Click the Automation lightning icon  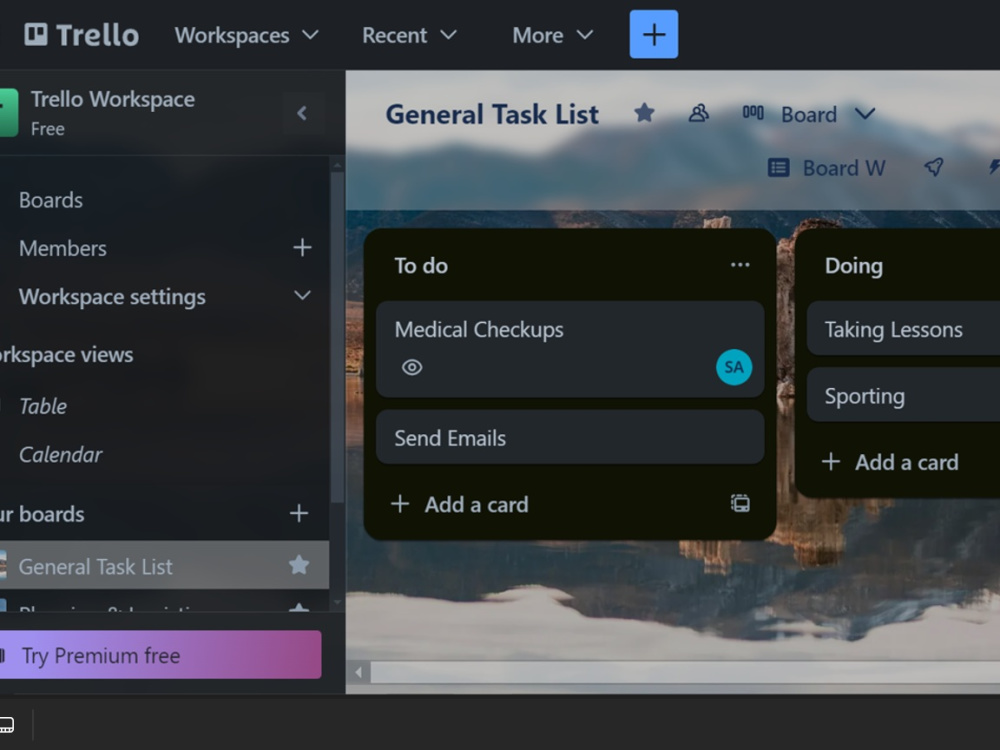tap(993, 168)
